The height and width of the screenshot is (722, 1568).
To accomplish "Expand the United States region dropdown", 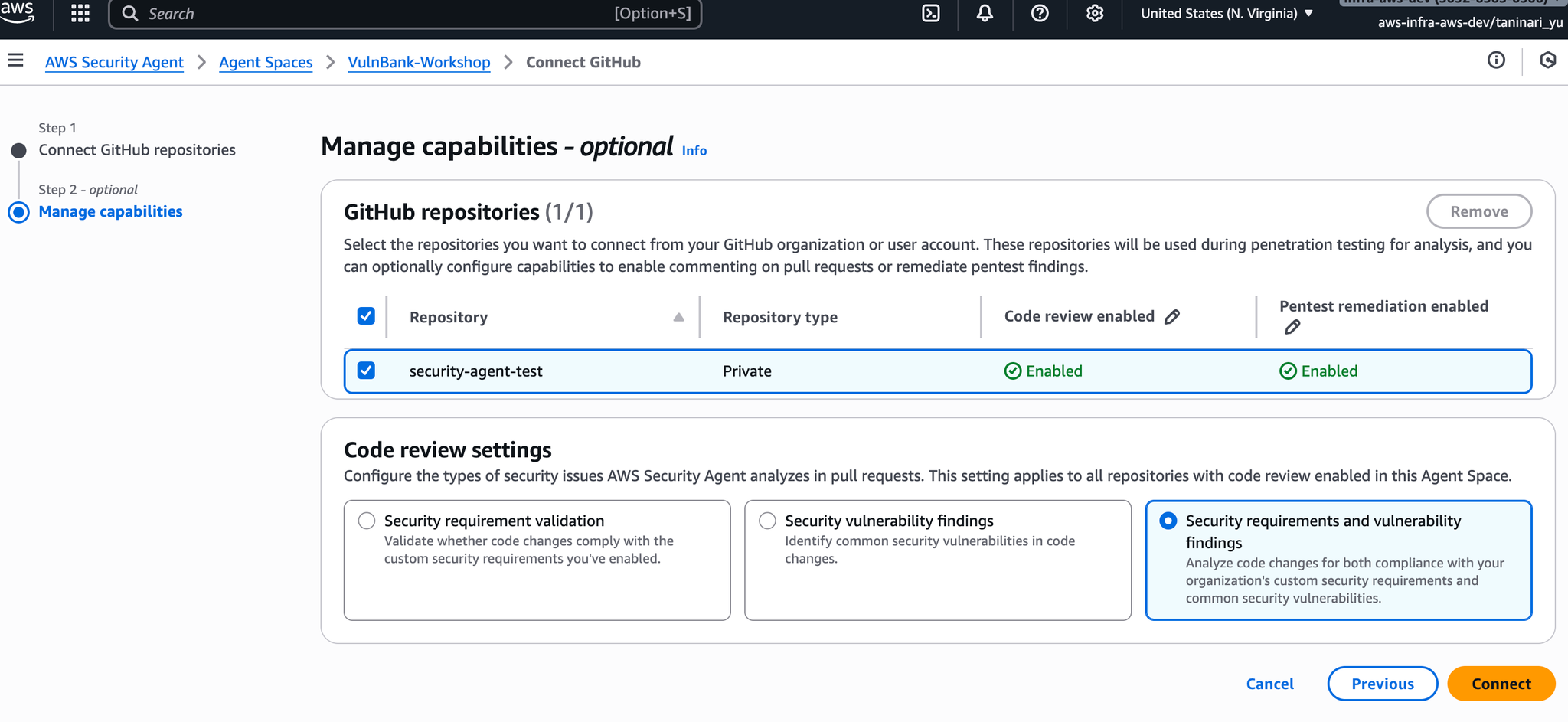I will [x=1227, y=13].
